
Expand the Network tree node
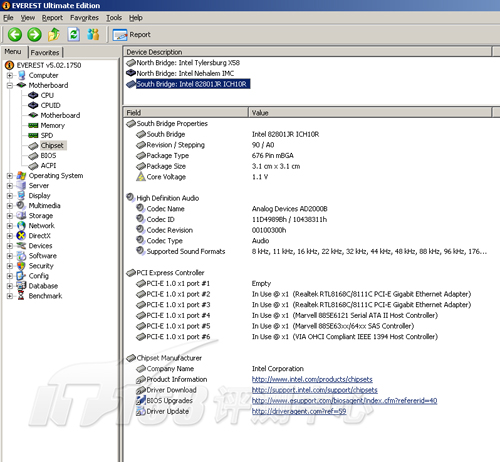10,226
